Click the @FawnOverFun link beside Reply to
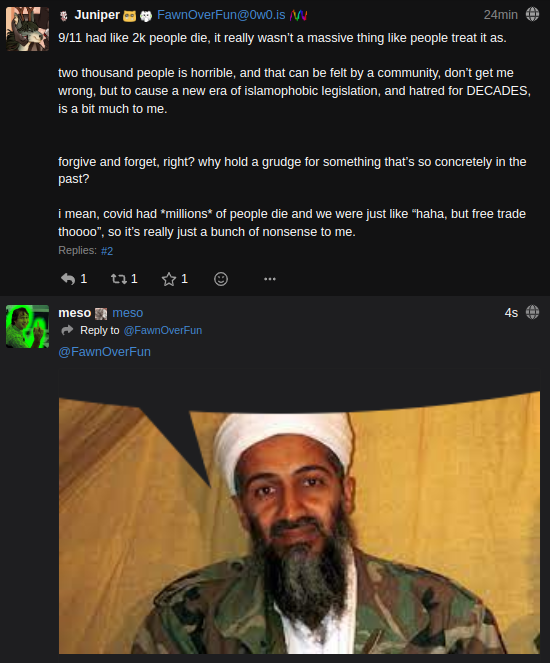 (163, 330)
